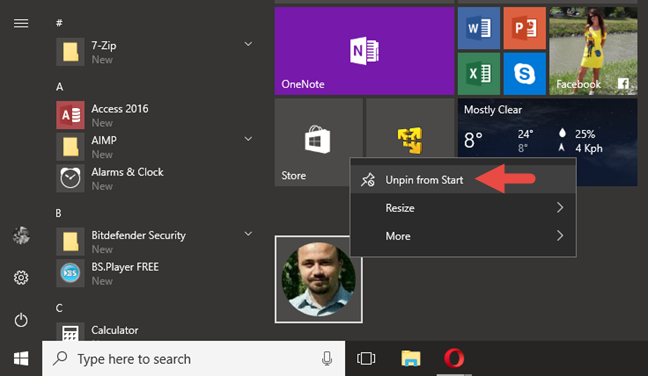Viewport: 648px width, 376px height.
Task: Select Unpin from Start
Action: click(463, 180)
